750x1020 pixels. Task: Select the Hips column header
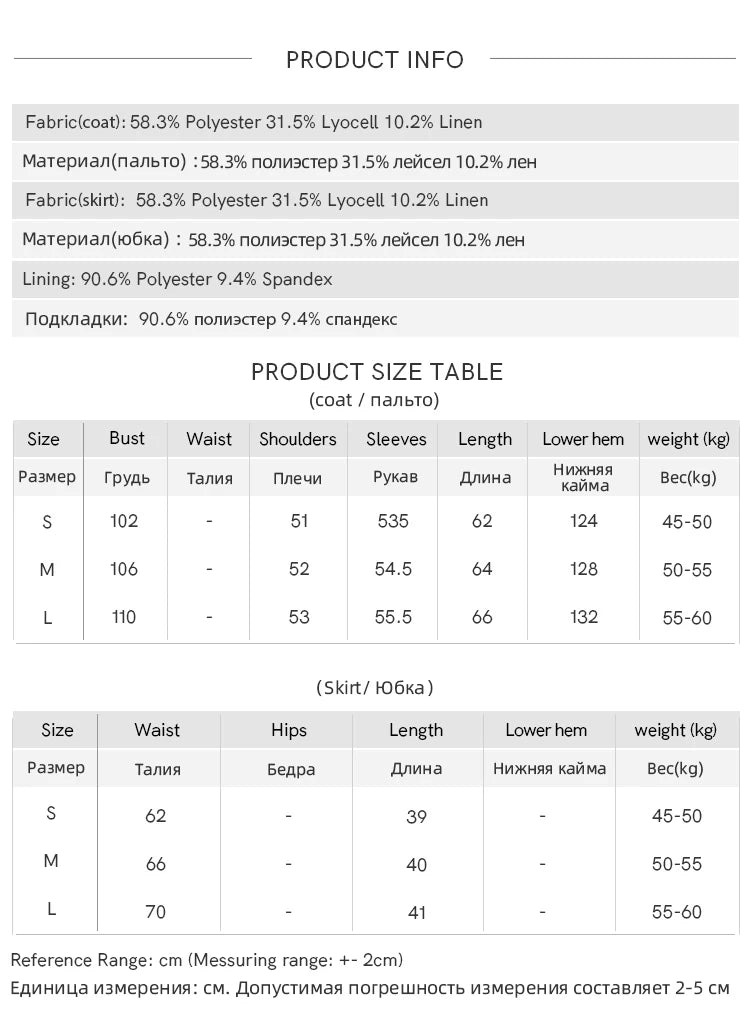(x=289, y=730)
